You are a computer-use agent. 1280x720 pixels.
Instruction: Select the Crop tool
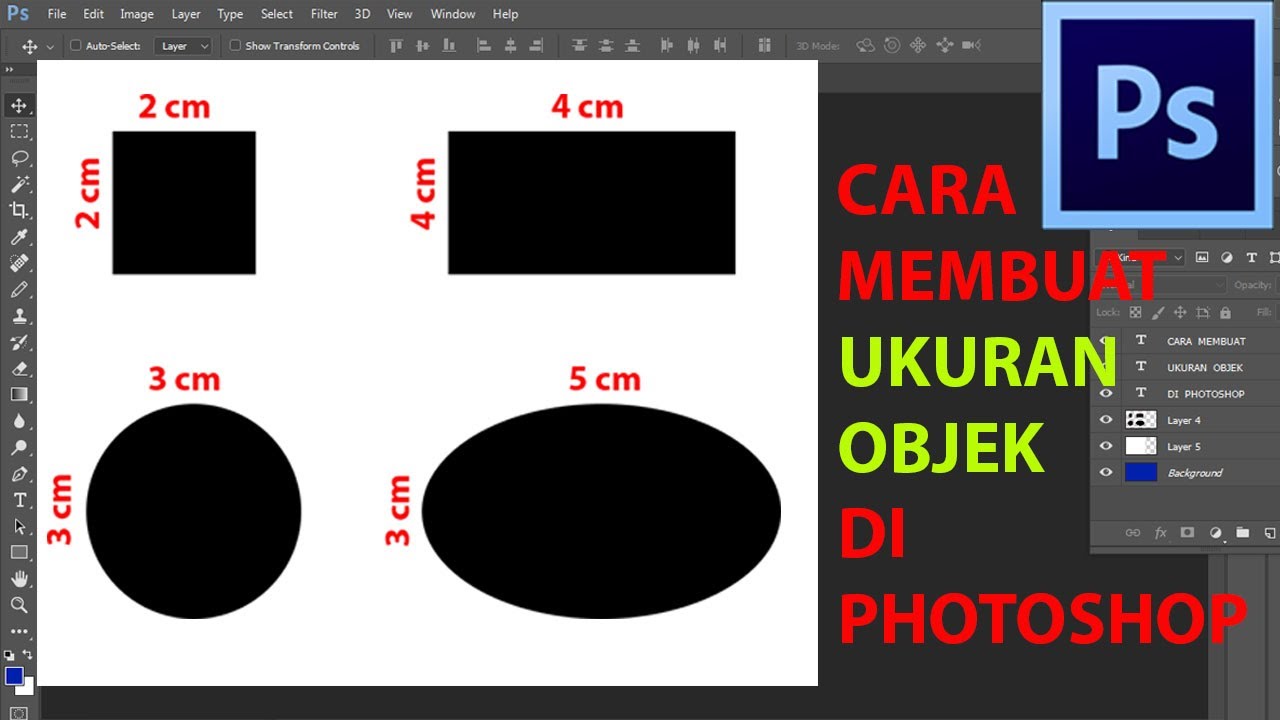[x=19, y=210]
